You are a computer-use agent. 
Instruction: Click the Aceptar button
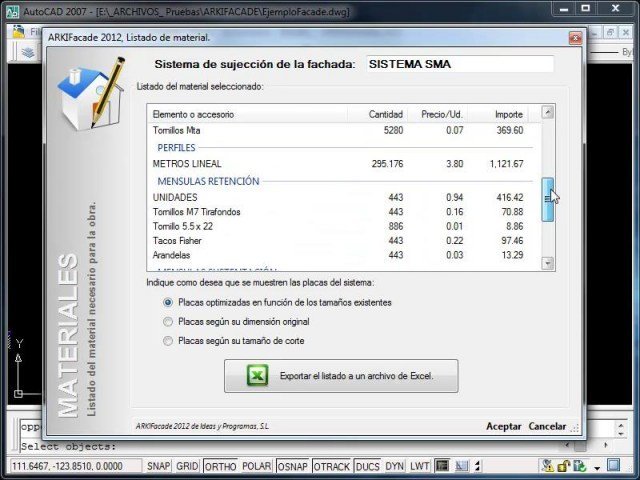tap(503, 426)
